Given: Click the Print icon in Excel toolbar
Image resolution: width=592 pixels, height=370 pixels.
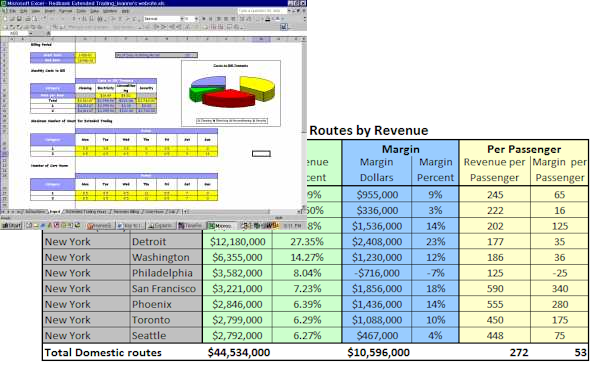Looking at the screenshot, I should [28, 18].
